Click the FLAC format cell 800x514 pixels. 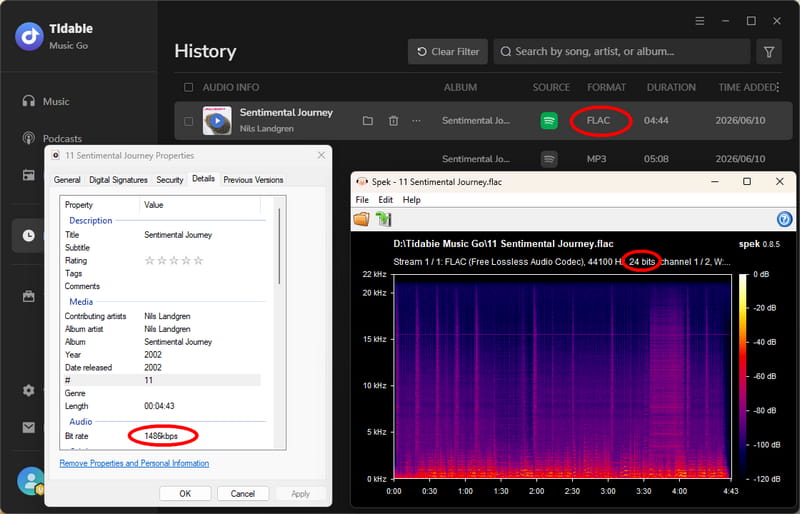point(598,120)
